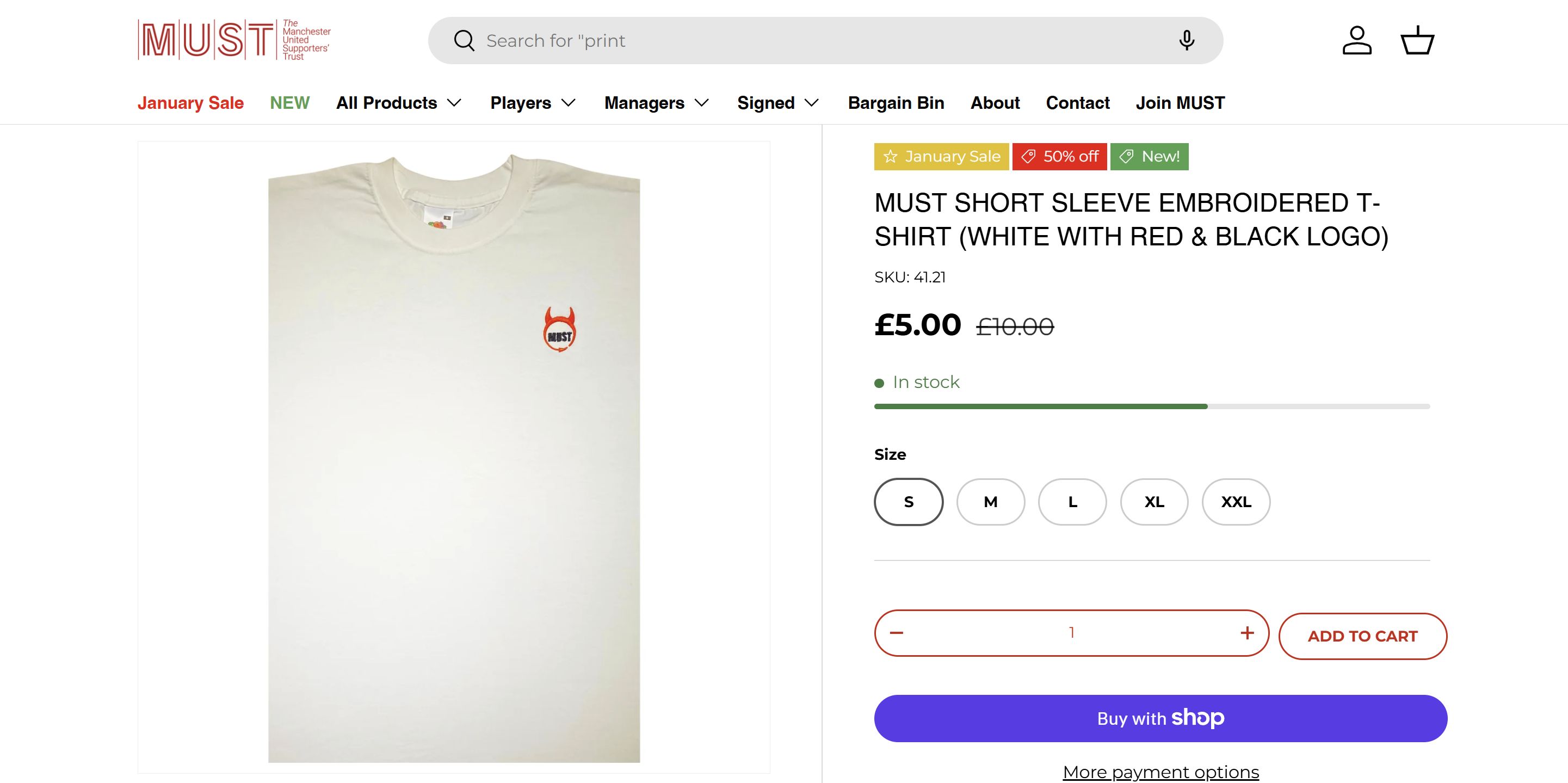This screenshot has height=783, width=1568.
Task: Open the Signed dropdown menu
Action: tap(777, 103)
